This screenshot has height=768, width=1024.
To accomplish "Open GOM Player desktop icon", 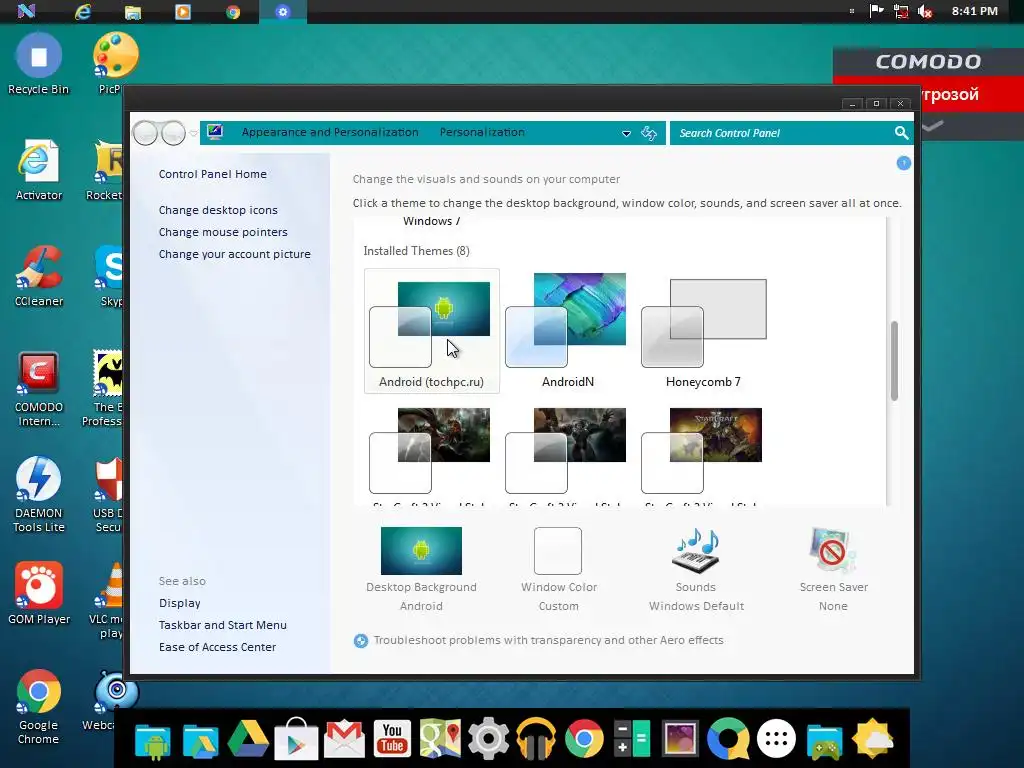I will [x=39, y=593].
